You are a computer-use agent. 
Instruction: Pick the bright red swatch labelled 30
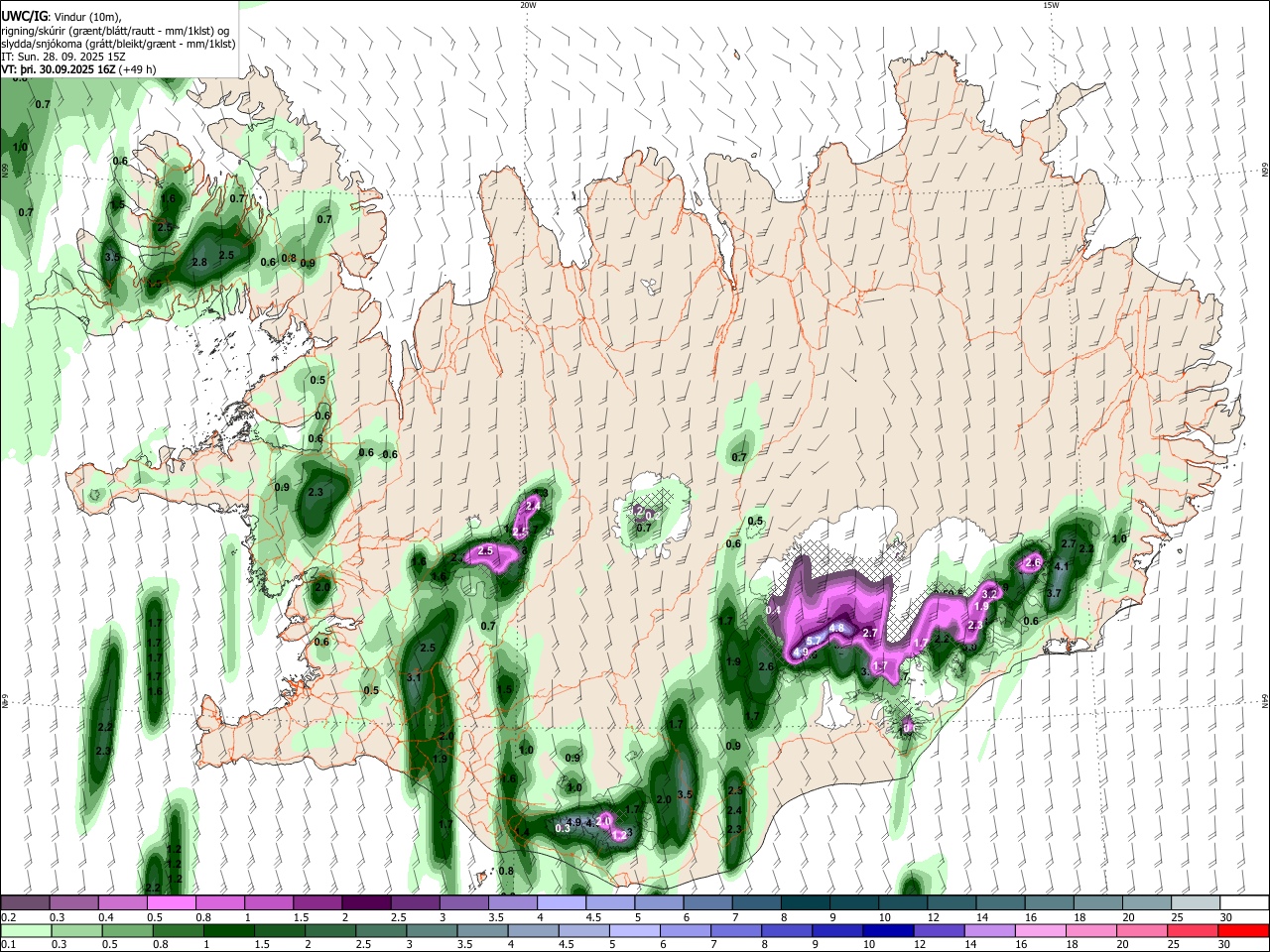tap(1242, 930)
